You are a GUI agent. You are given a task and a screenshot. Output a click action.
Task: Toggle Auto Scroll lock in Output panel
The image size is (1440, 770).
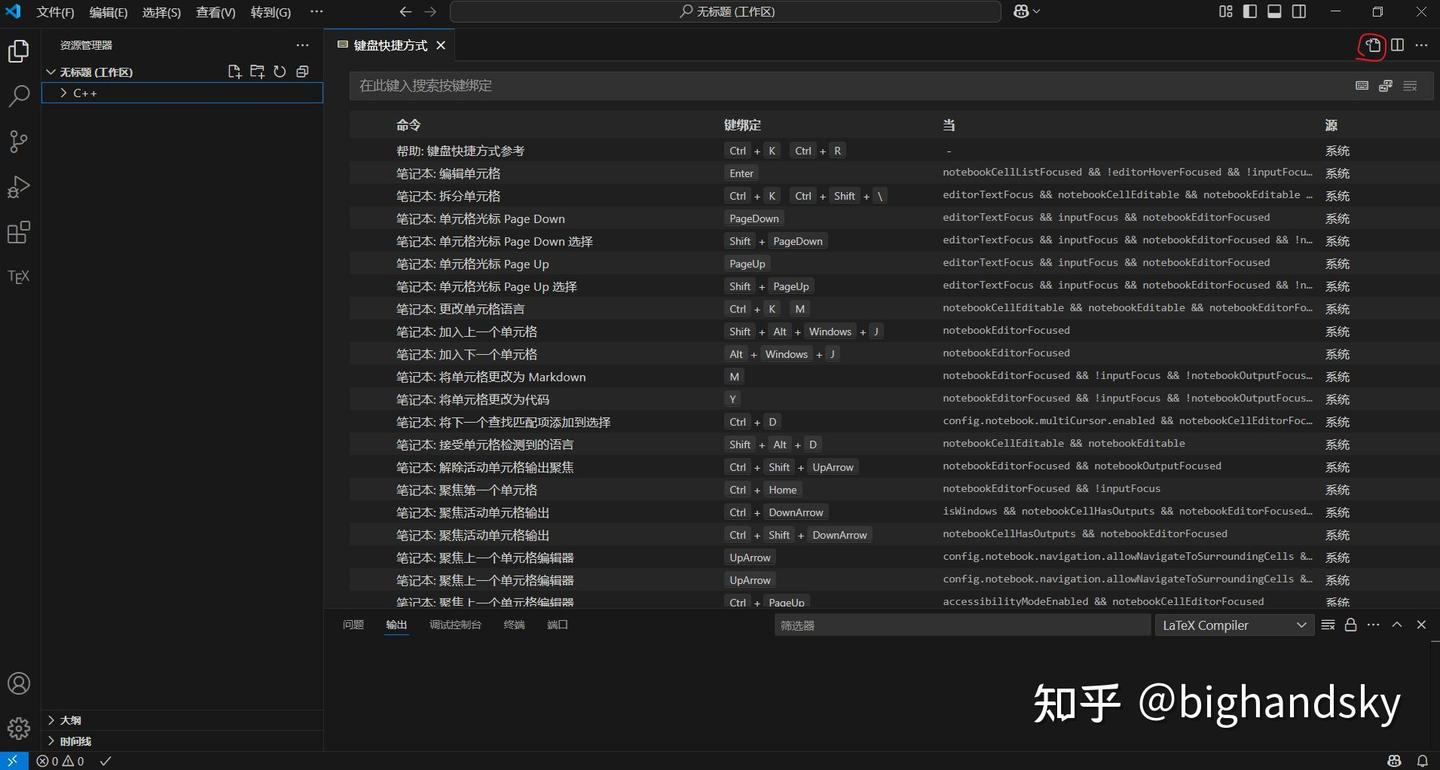(x=1350, y=624)
